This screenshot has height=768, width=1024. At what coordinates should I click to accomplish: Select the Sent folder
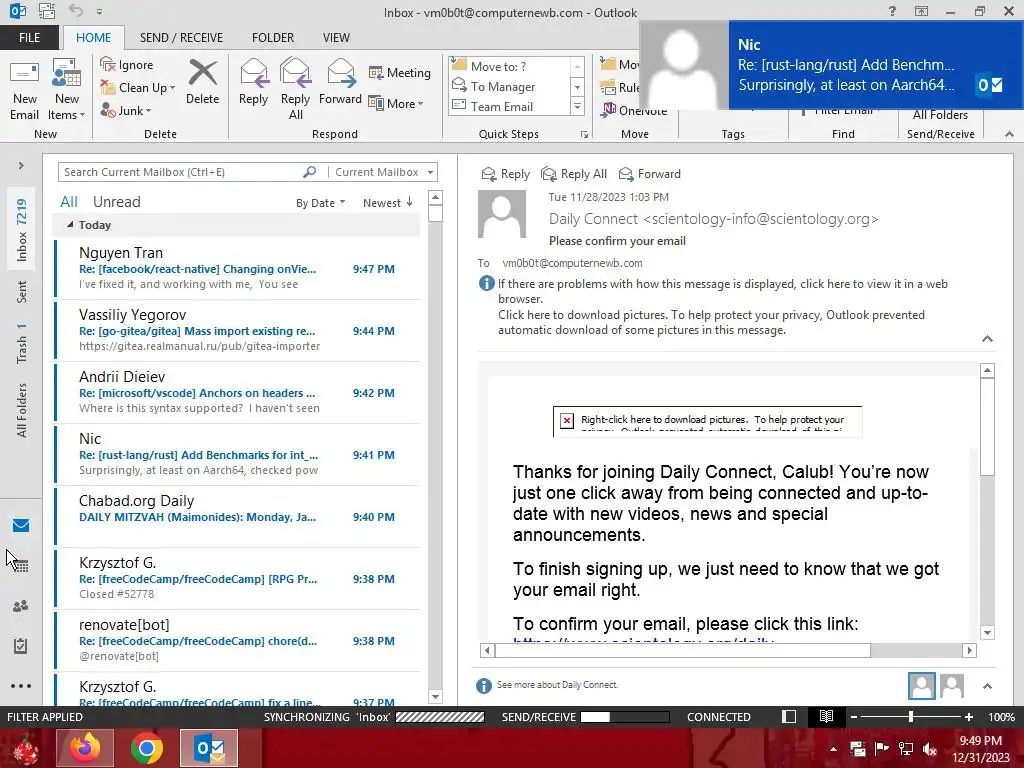click(22, 291)
